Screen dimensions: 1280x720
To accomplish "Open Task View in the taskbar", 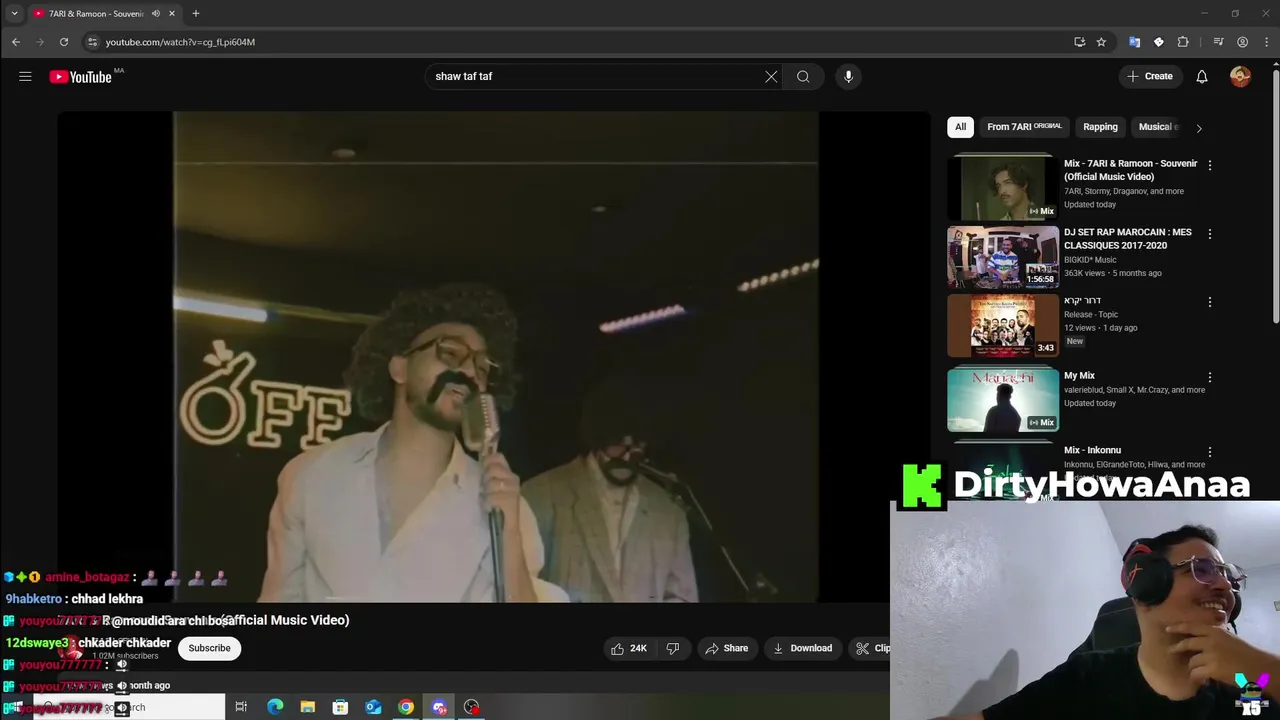I will coord(241,708).
